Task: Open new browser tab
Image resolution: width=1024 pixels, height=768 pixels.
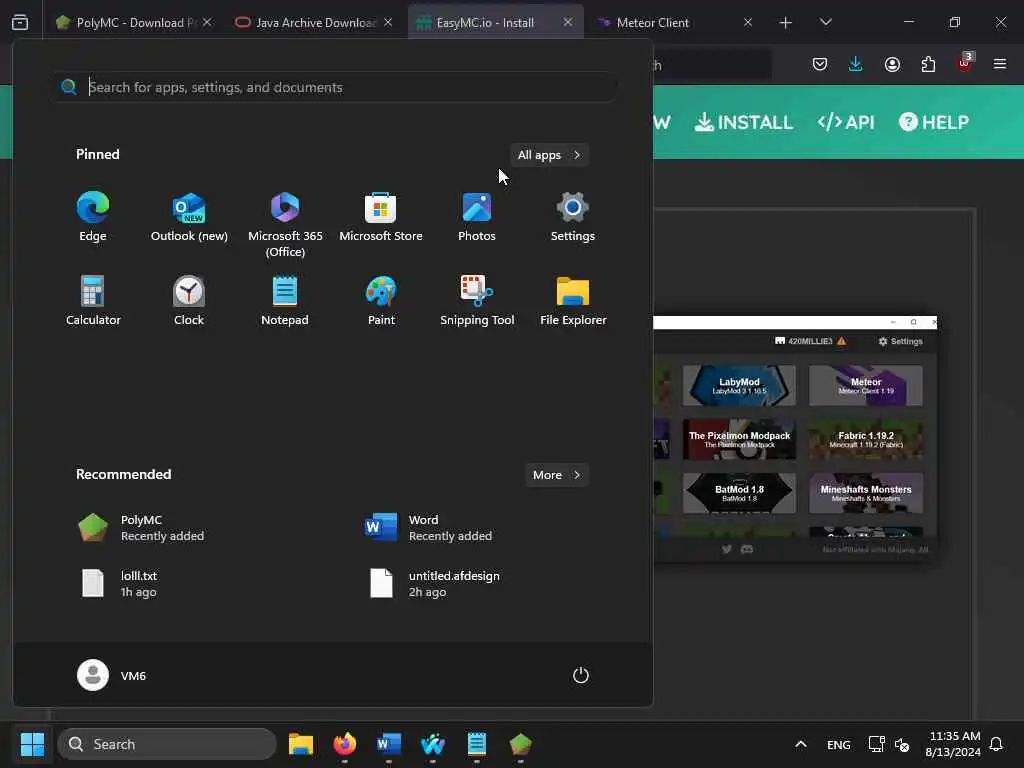Action: point(786,23)
